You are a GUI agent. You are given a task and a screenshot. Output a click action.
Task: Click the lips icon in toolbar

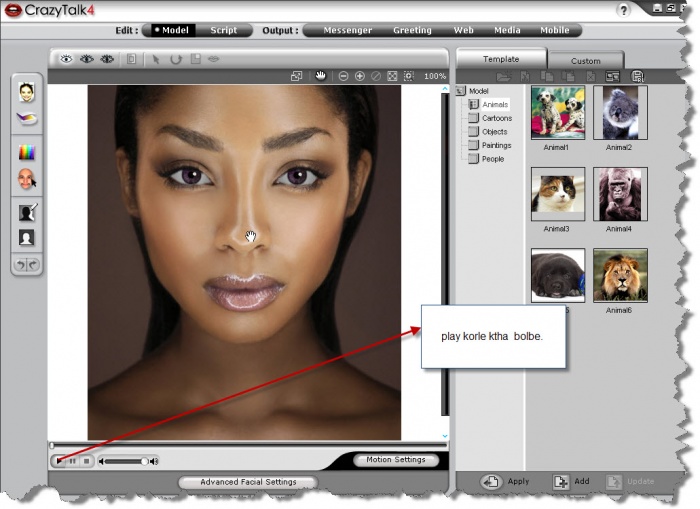213,58
